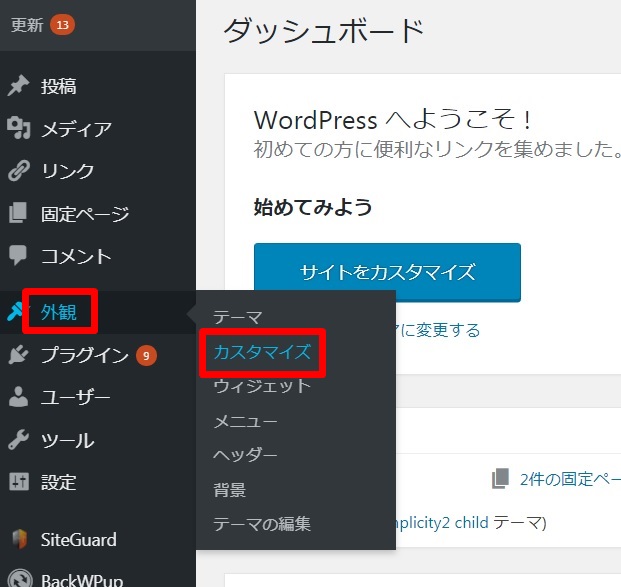Select メニュー in the appearance submenu
The image size is (621, 587).
[x=245, y=421]
